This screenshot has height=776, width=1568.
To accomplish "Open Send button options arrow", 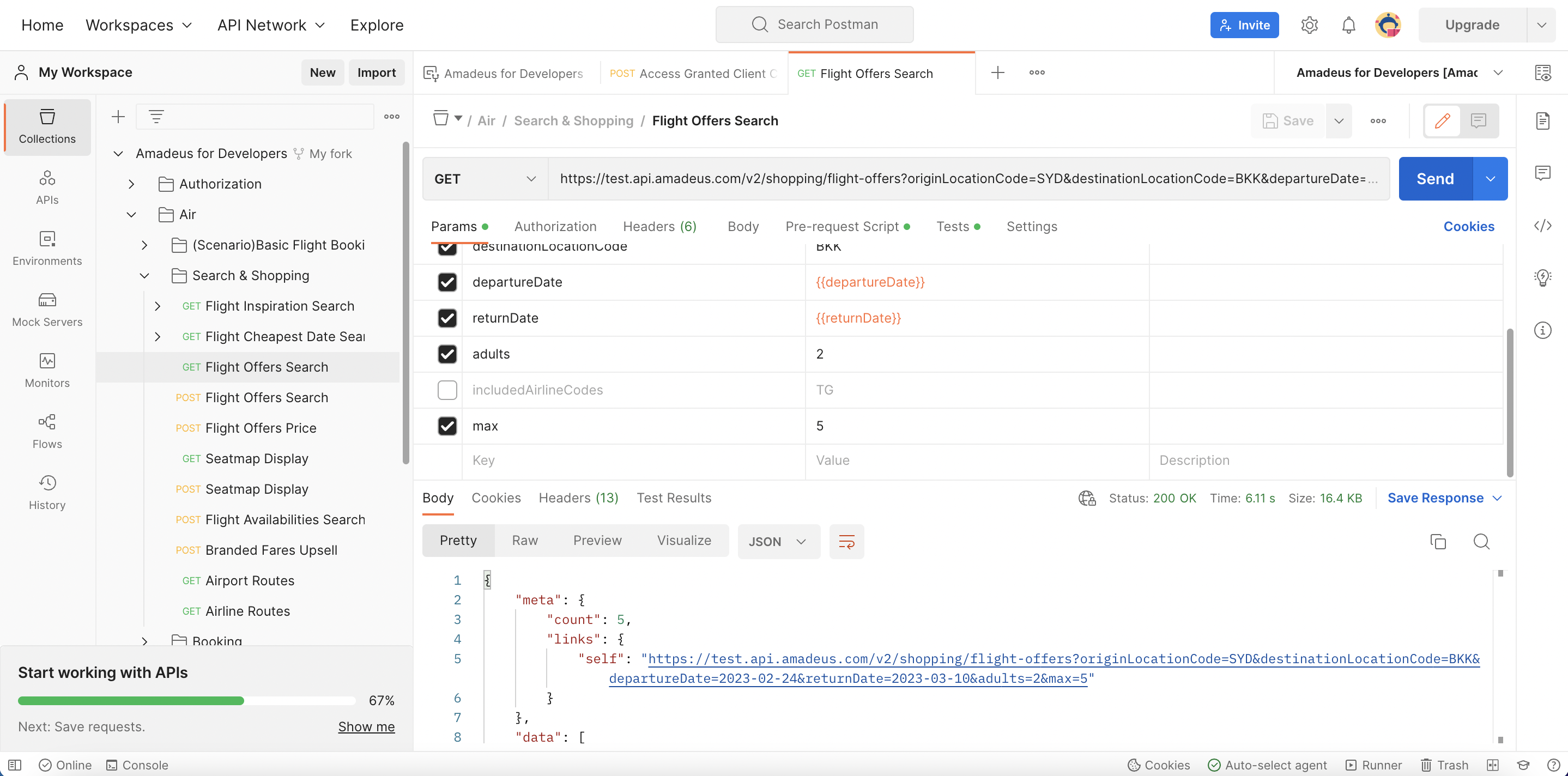I will (x=1490, y=178).
